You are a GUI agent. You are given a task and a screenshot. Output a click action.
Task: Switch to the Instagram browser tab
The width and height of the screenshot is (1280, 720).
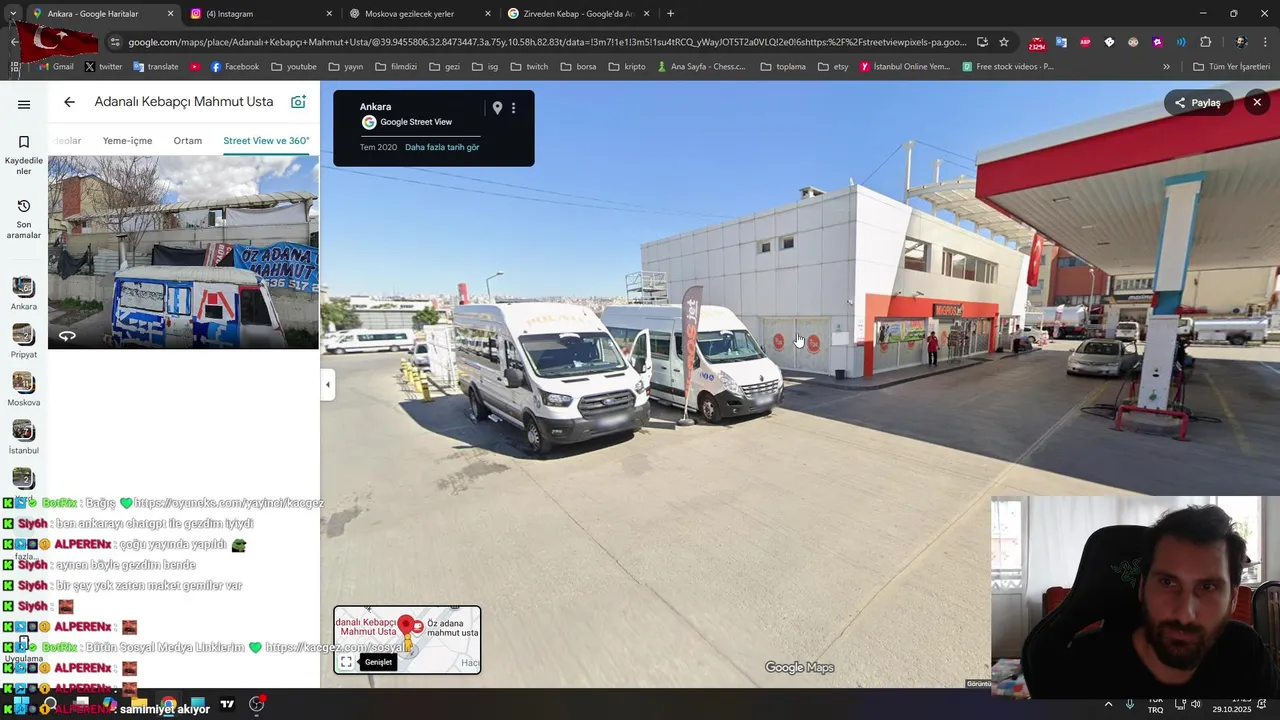[x=261, y=14]
